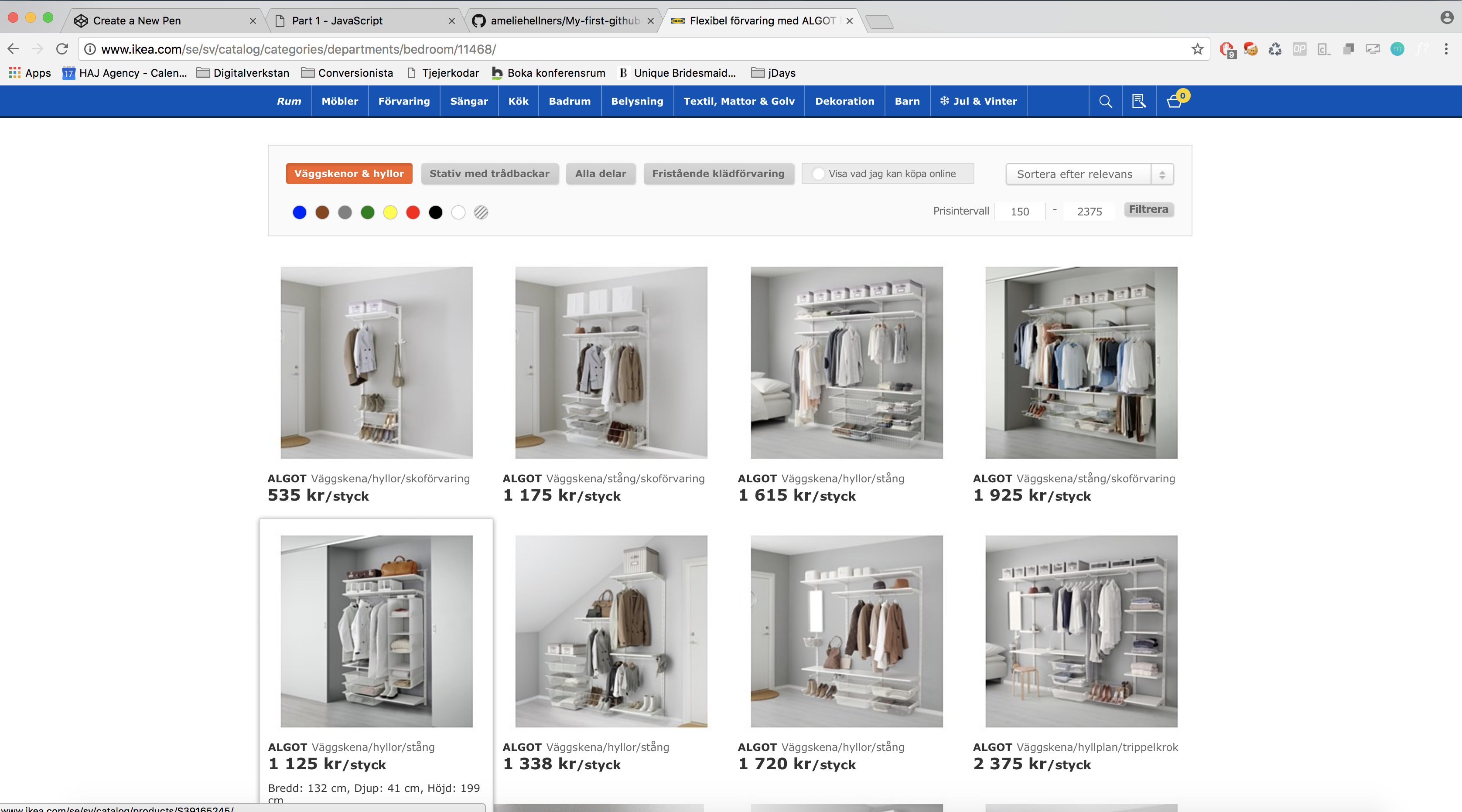1462x812 pixels.
Task: Edit the minimum price field 150
Action: tap(1019, 211)
